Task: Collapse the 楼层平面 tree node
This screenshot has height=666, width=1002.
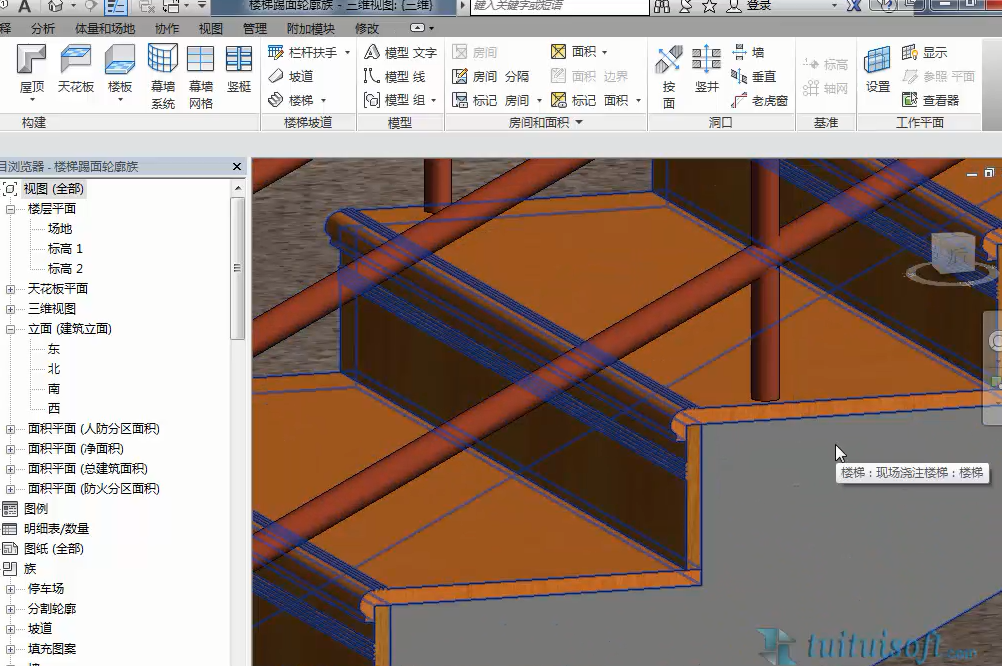Action: 10,209
